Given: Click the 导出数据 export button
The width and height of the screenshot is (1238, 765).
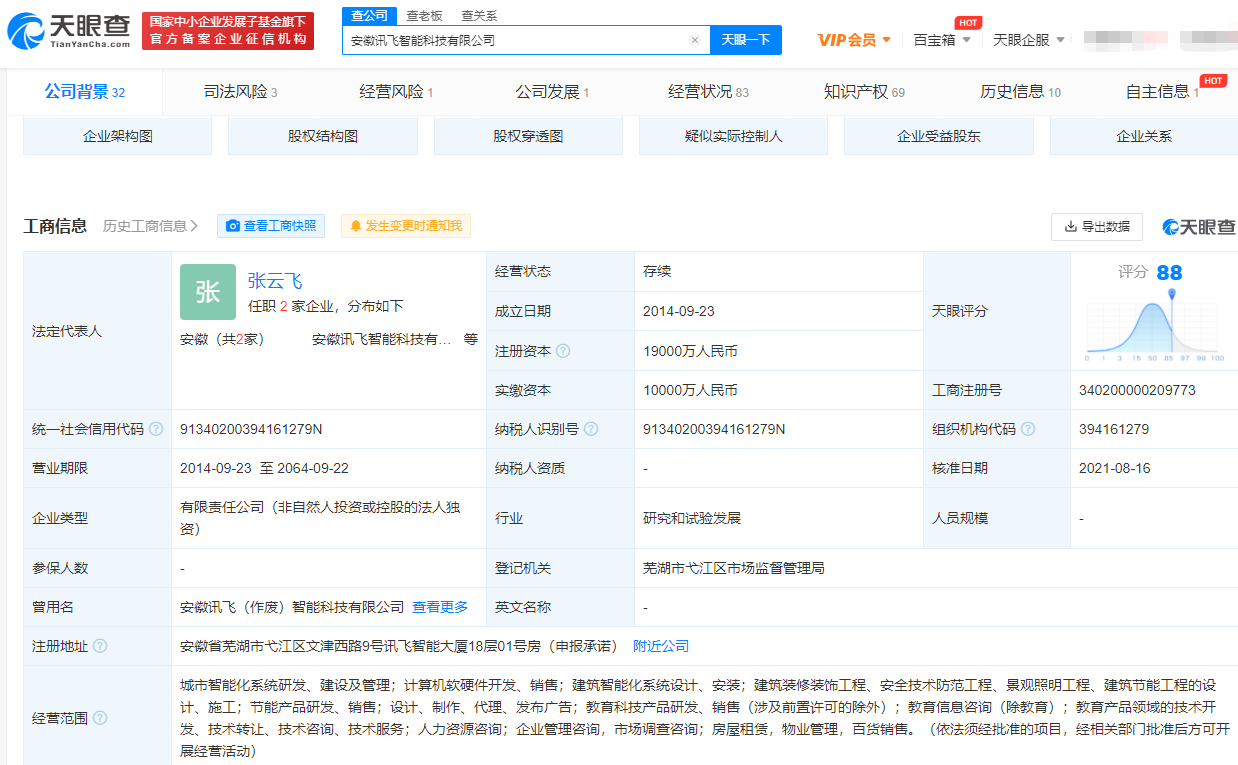Looking at the screenshot, I should point(1096,227).
